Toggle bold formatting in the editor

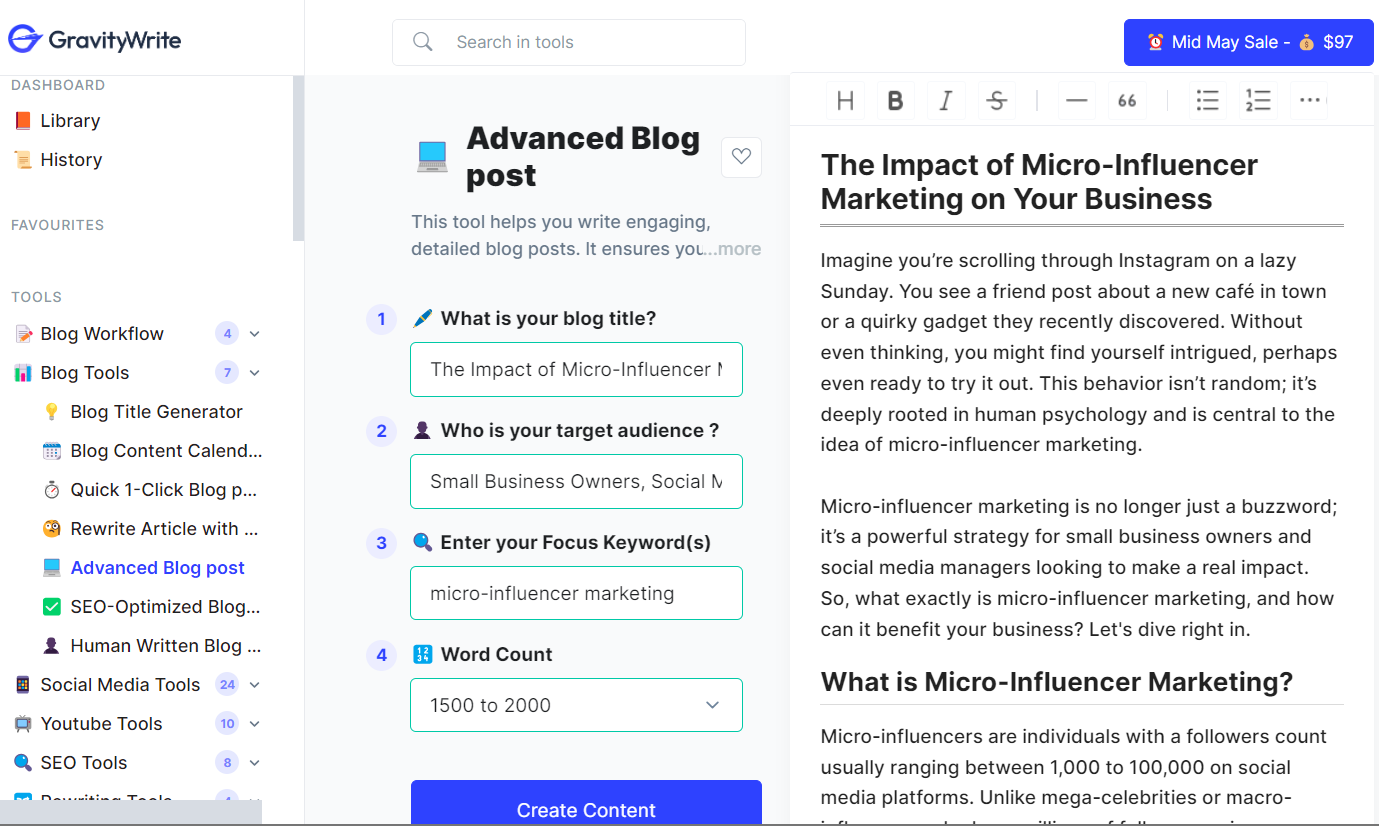coord(895,100)
